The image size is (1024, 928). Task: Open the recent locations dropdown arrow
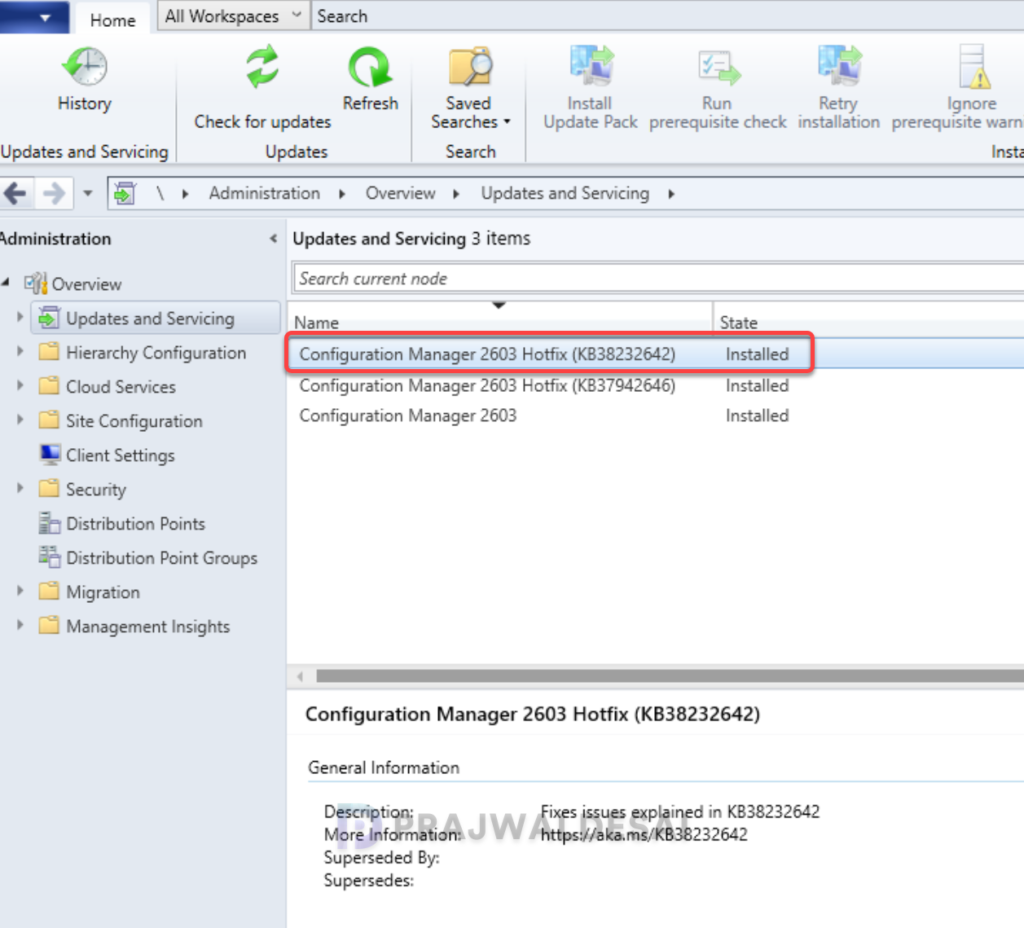pos(88,193)
